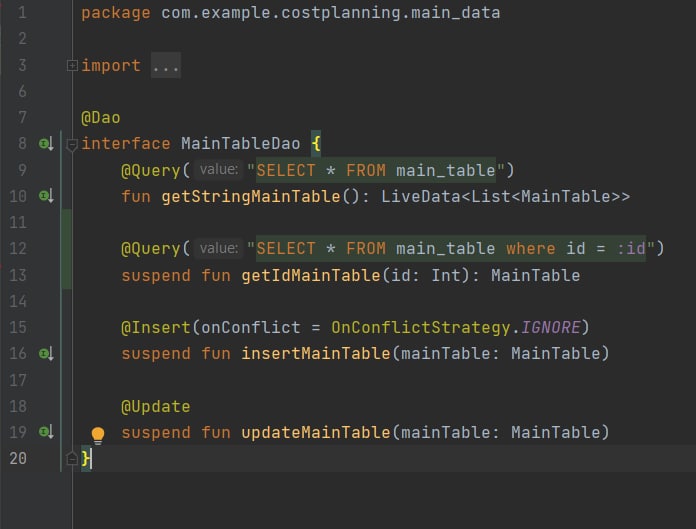Click the opening brace after MainTableDao
696x529 pixels.
(x=316, y=143)
